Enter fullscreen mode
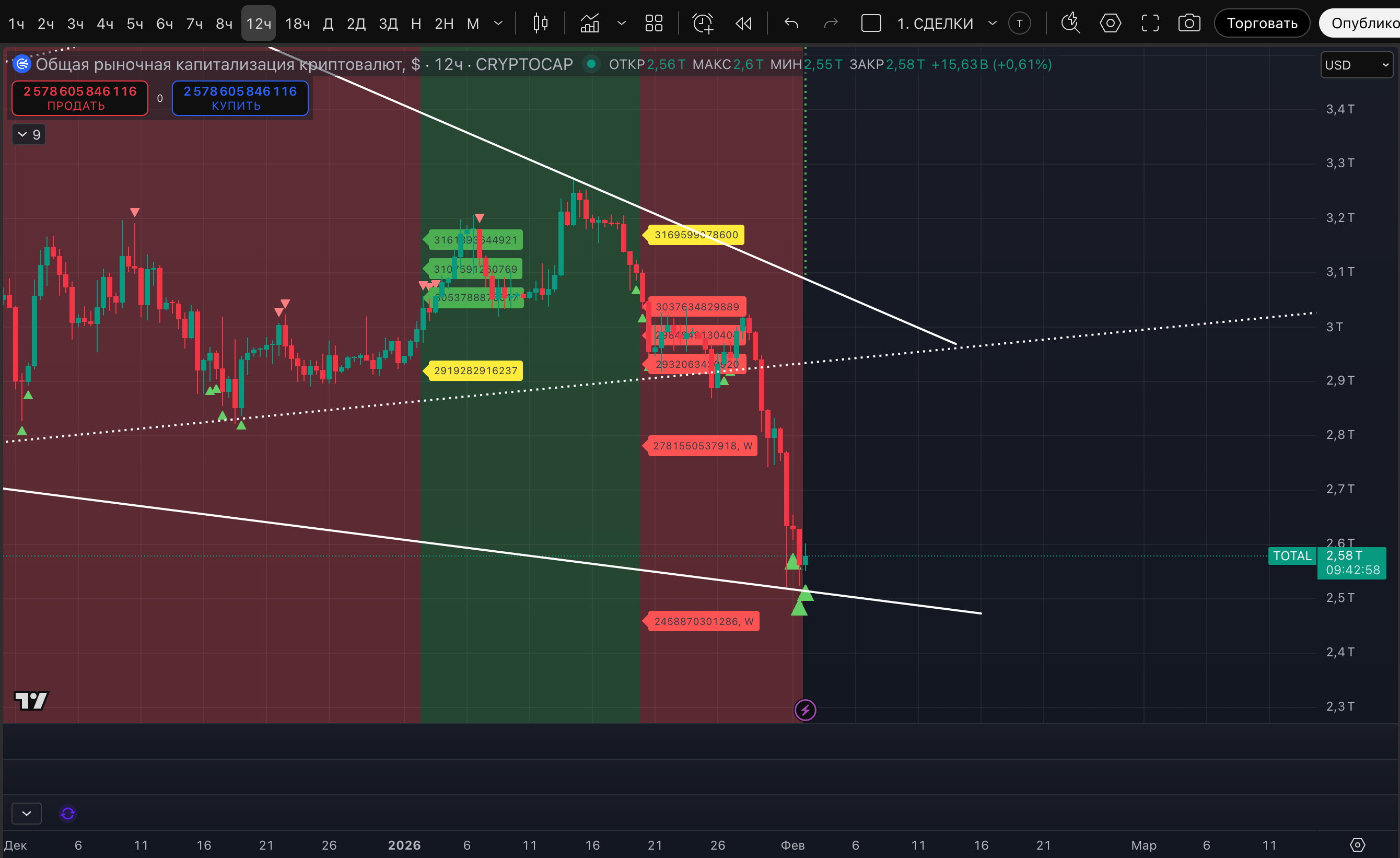Screen dimensions: 1400x858 tap(1150, 24)
